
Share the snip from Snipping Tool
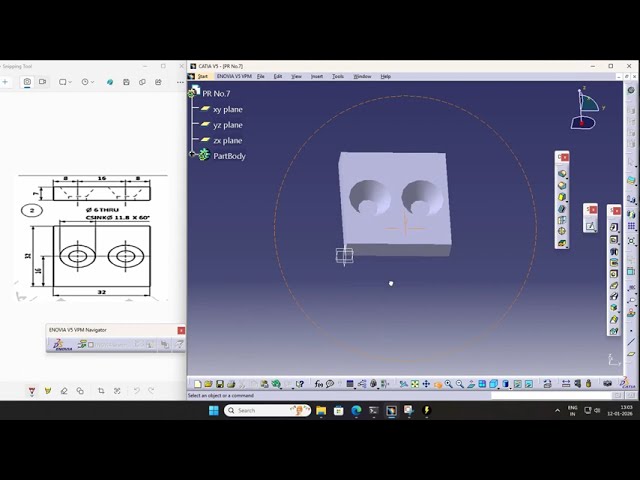click(x=158, y=82)
